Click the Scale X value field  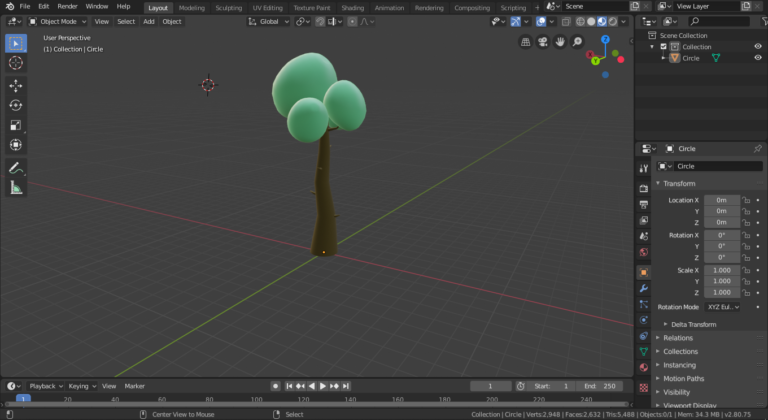(721, 270)
